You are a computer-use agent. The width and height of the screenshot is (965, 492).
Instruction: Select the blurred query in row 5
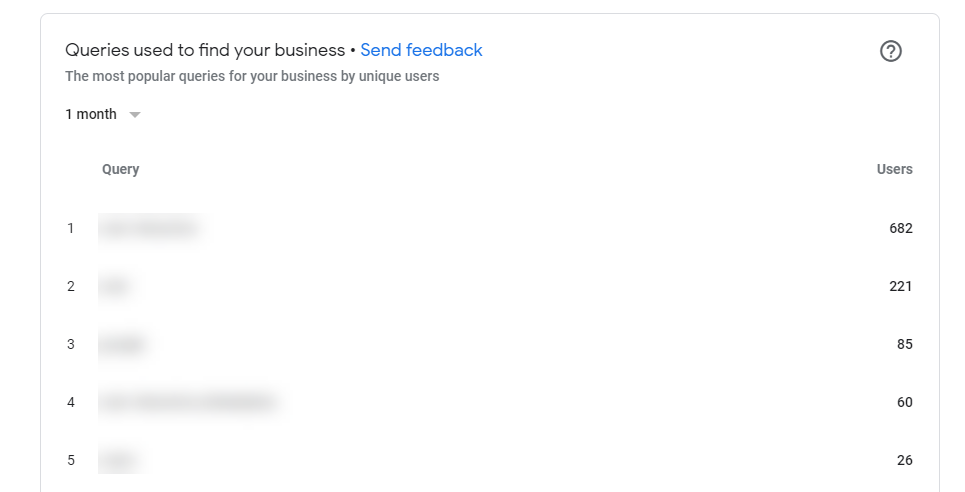pos(121,460)
